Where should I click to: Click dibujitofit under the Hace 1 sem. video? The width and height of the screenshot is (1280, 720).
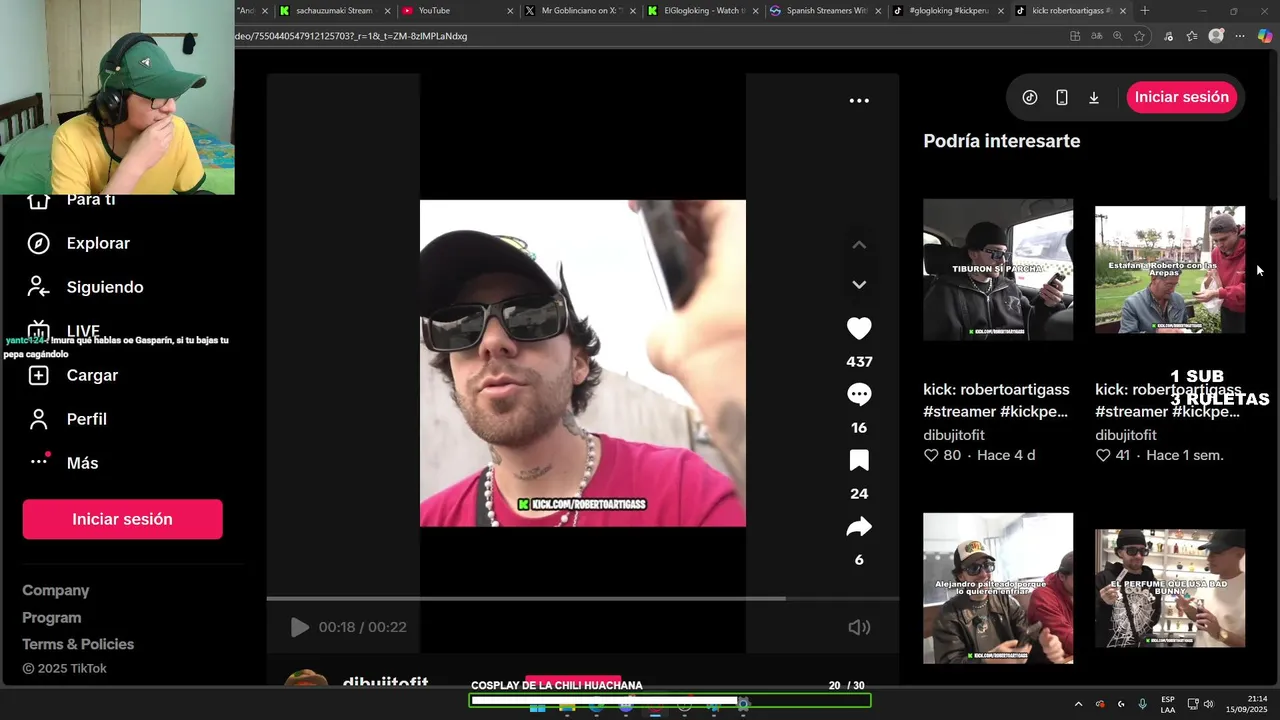click(1126, 435)
